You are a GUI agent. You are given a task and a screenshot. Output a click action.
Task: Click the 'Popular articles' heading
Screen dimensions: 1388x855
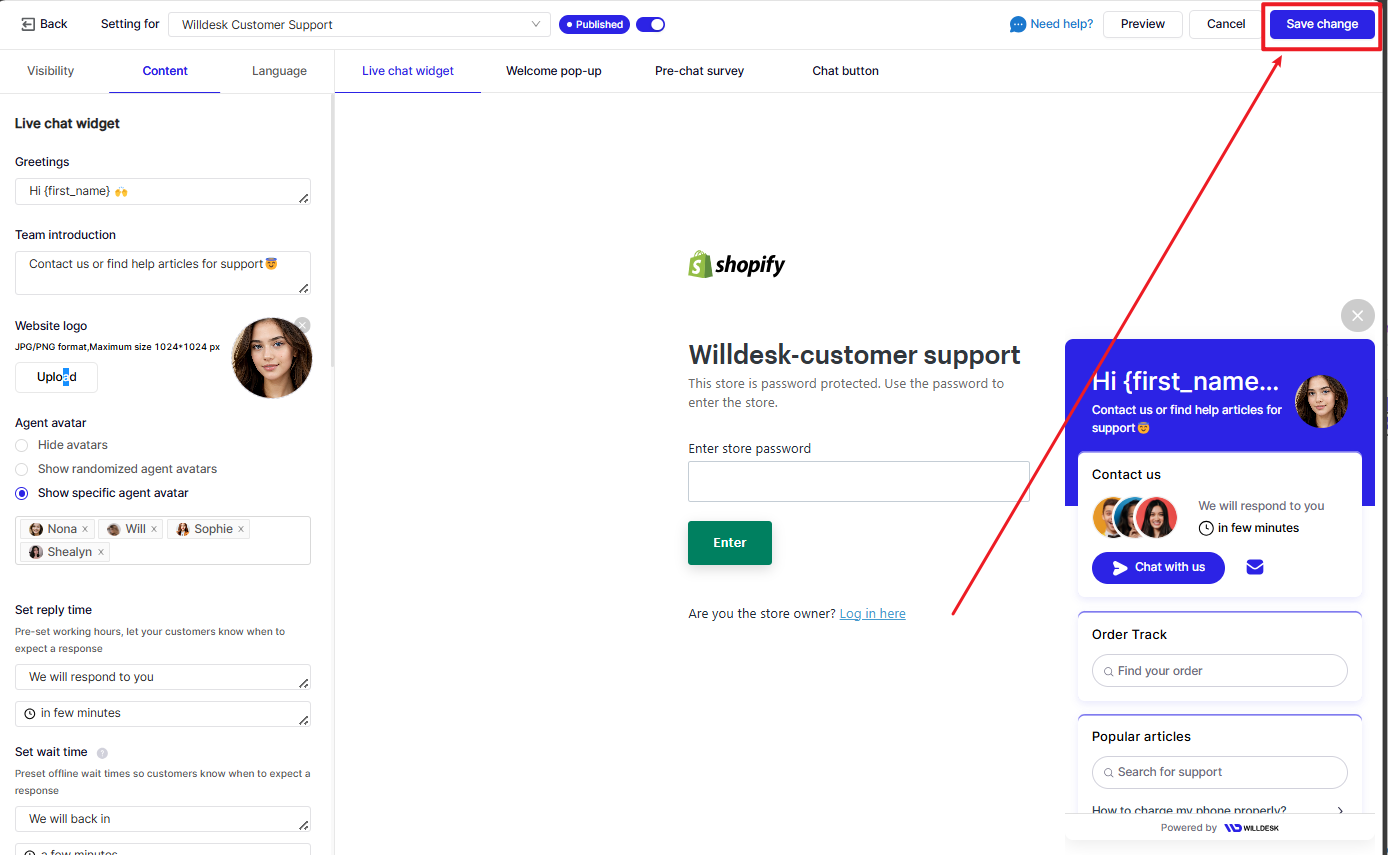(1141, 737)
